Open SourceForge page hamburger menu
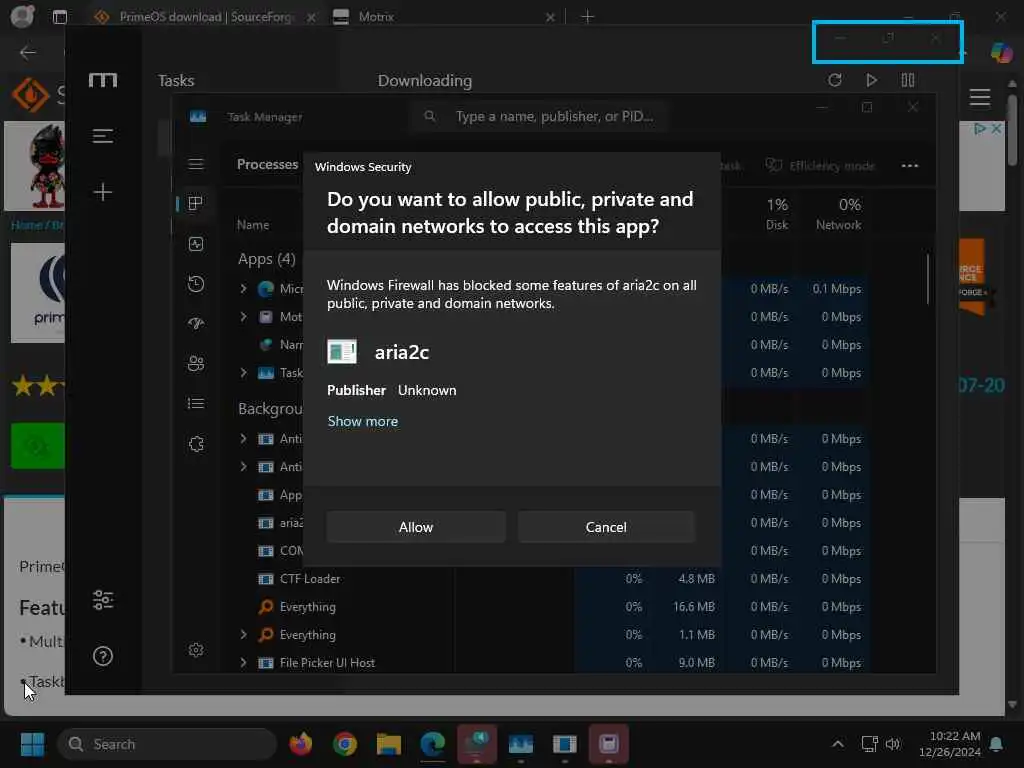The image size is (1024, 768). click(x=980, y=97)
